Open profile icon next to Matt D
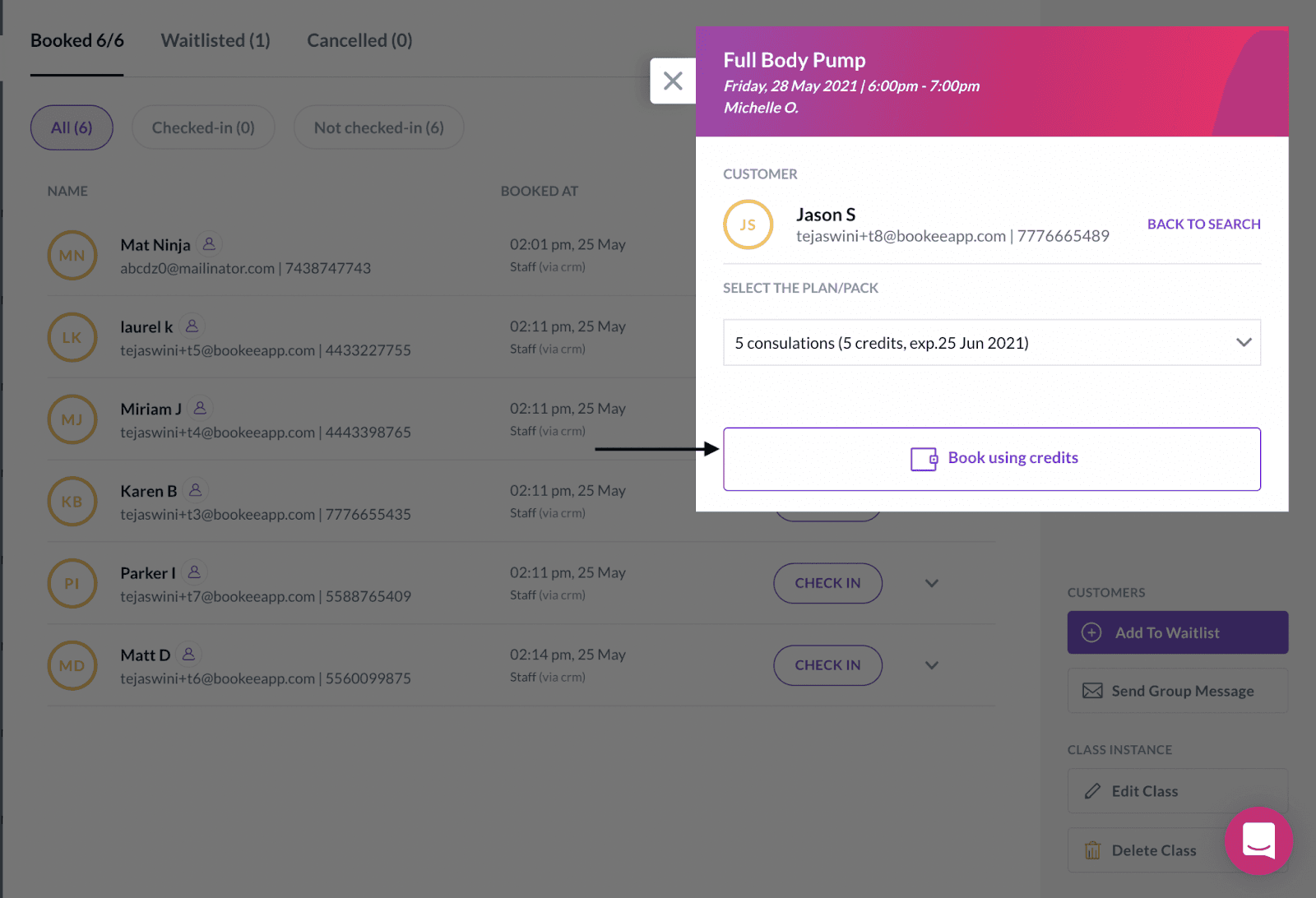Viewport: 1316px width, 898px height. [188, 654]
